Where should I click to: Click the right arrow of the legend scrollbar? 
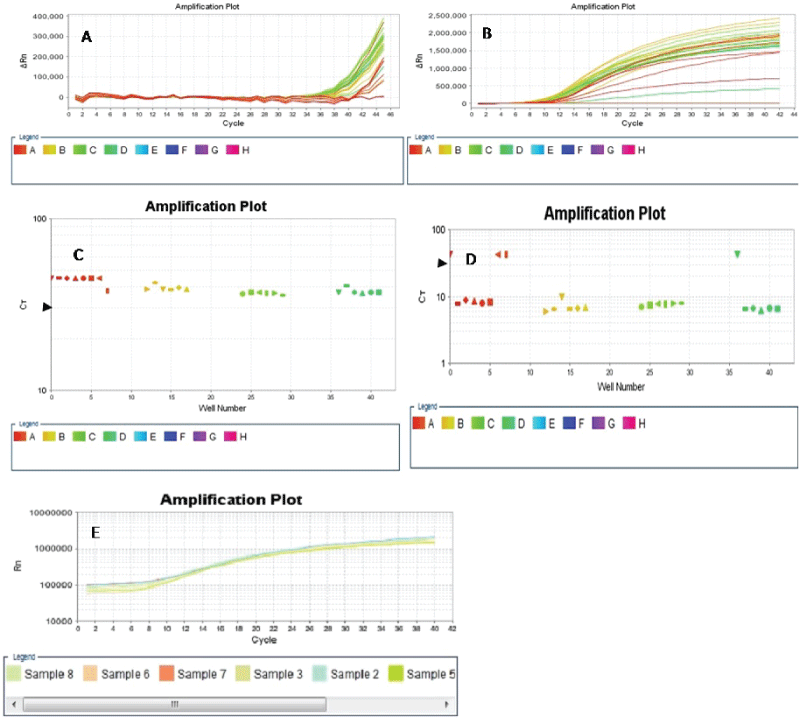(x=446, y=704)
